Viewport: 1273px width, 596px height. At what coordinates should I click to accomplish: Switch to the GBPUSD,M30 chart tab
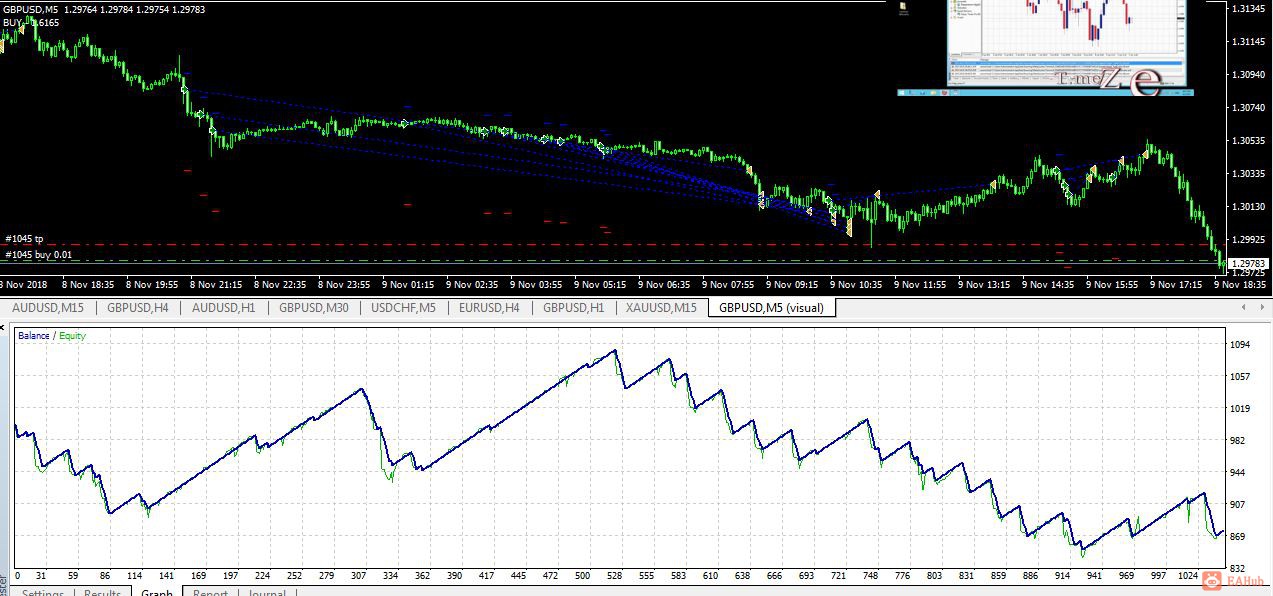(x=314, y=308)
